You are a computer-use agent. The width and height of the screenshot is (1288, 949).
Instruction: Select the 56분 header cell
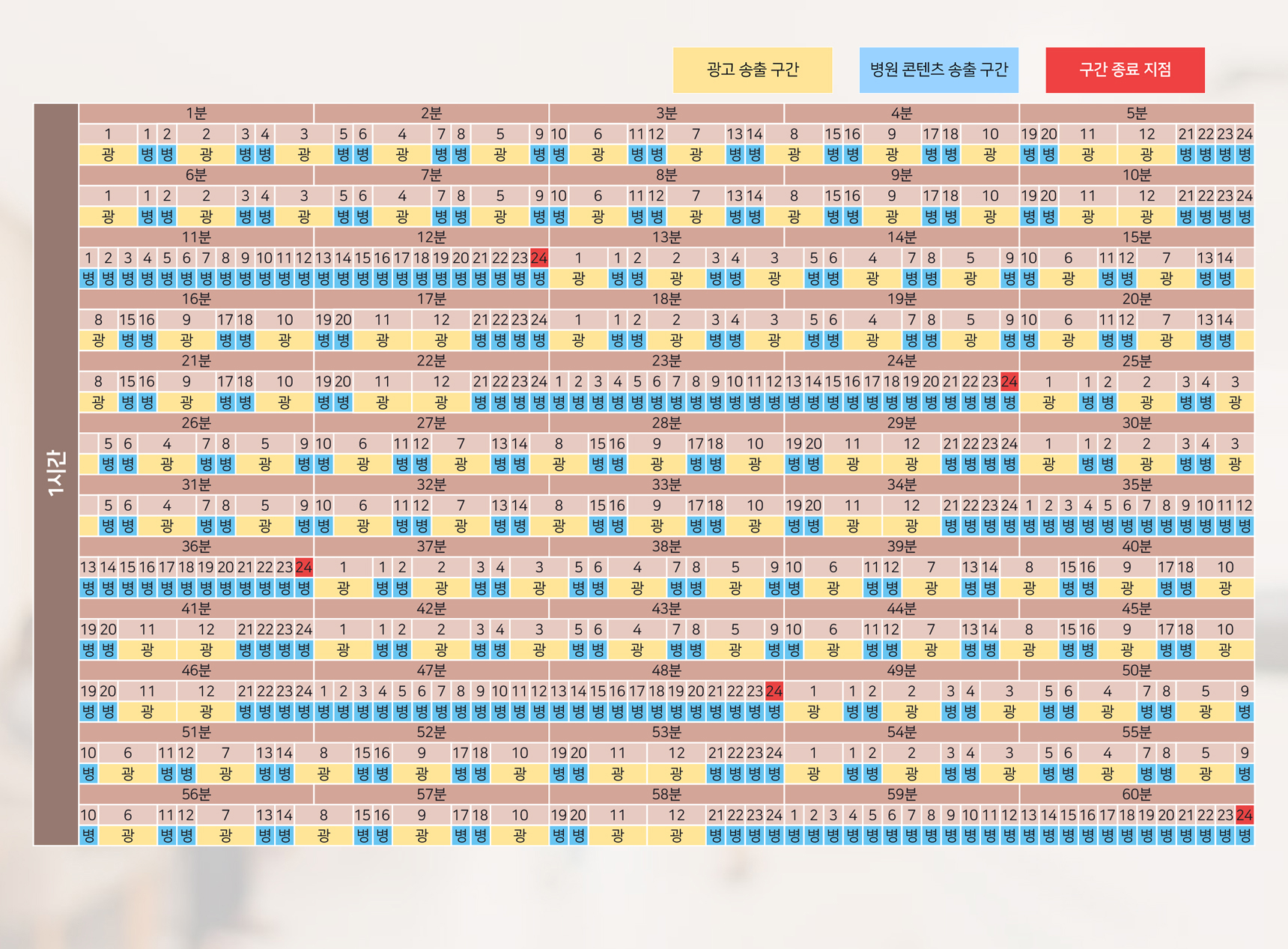(x=196, y=794)
